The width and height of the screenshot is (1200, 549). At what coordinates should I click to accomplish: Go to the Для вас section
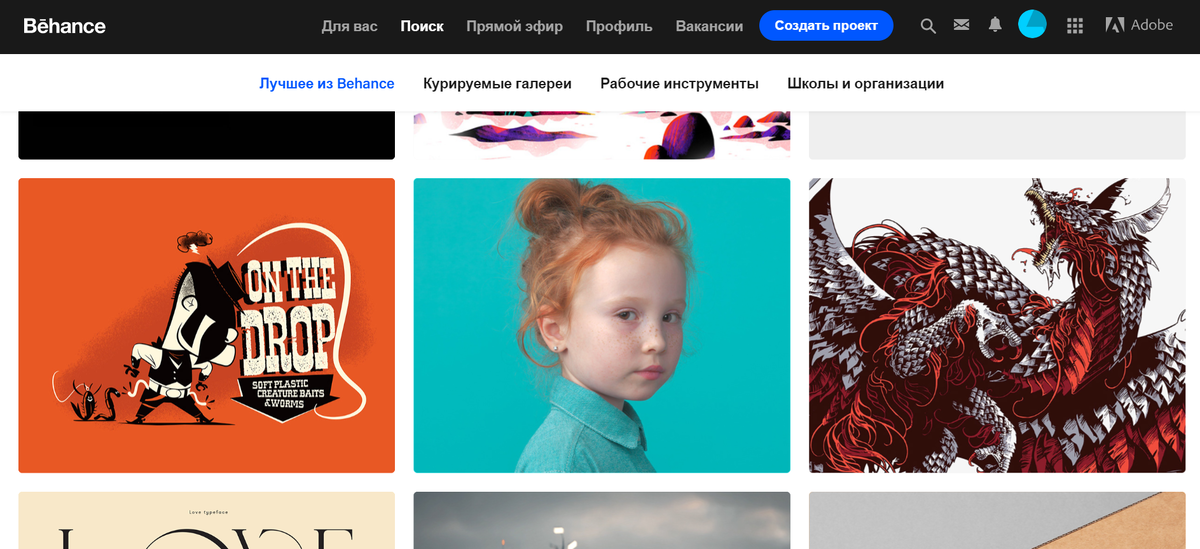click(350, 26)
